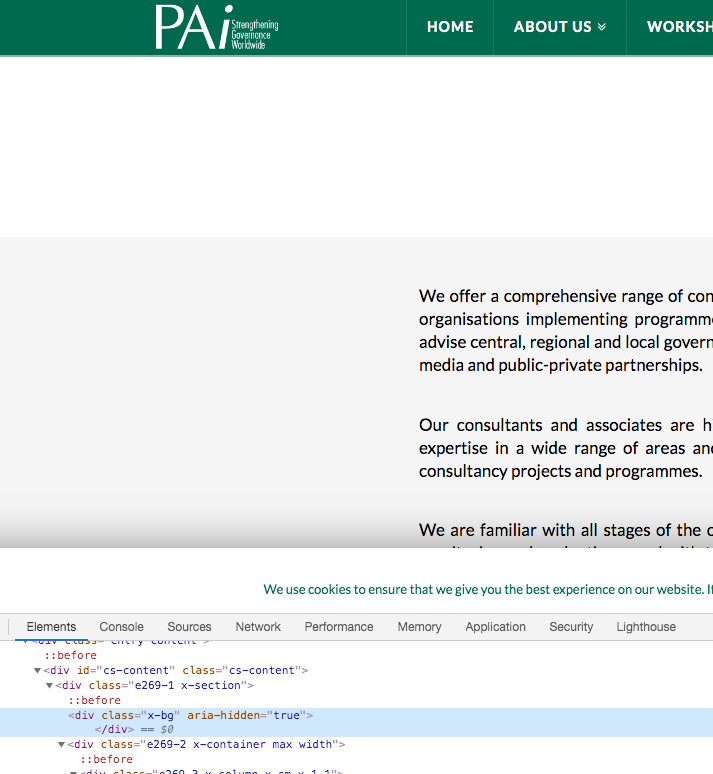Collapse the div id="cs-content" node
713x774 pixels.
37,670
